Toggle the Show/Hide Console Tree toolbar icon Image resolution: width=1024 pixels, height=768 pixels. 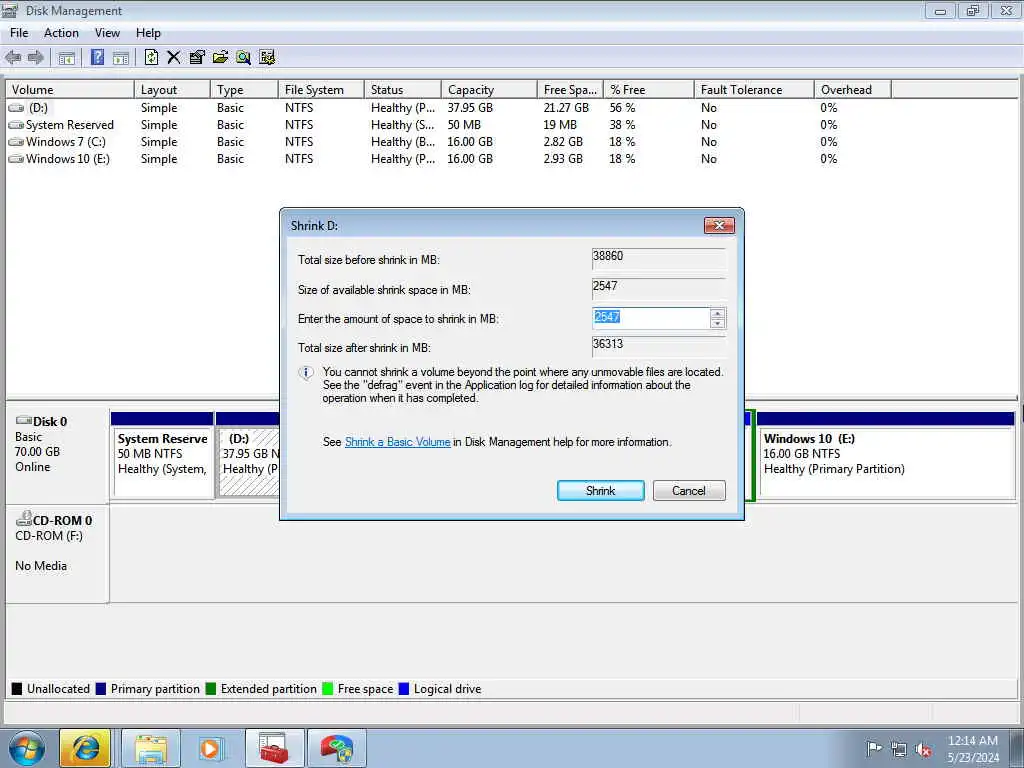coord(66,57)
